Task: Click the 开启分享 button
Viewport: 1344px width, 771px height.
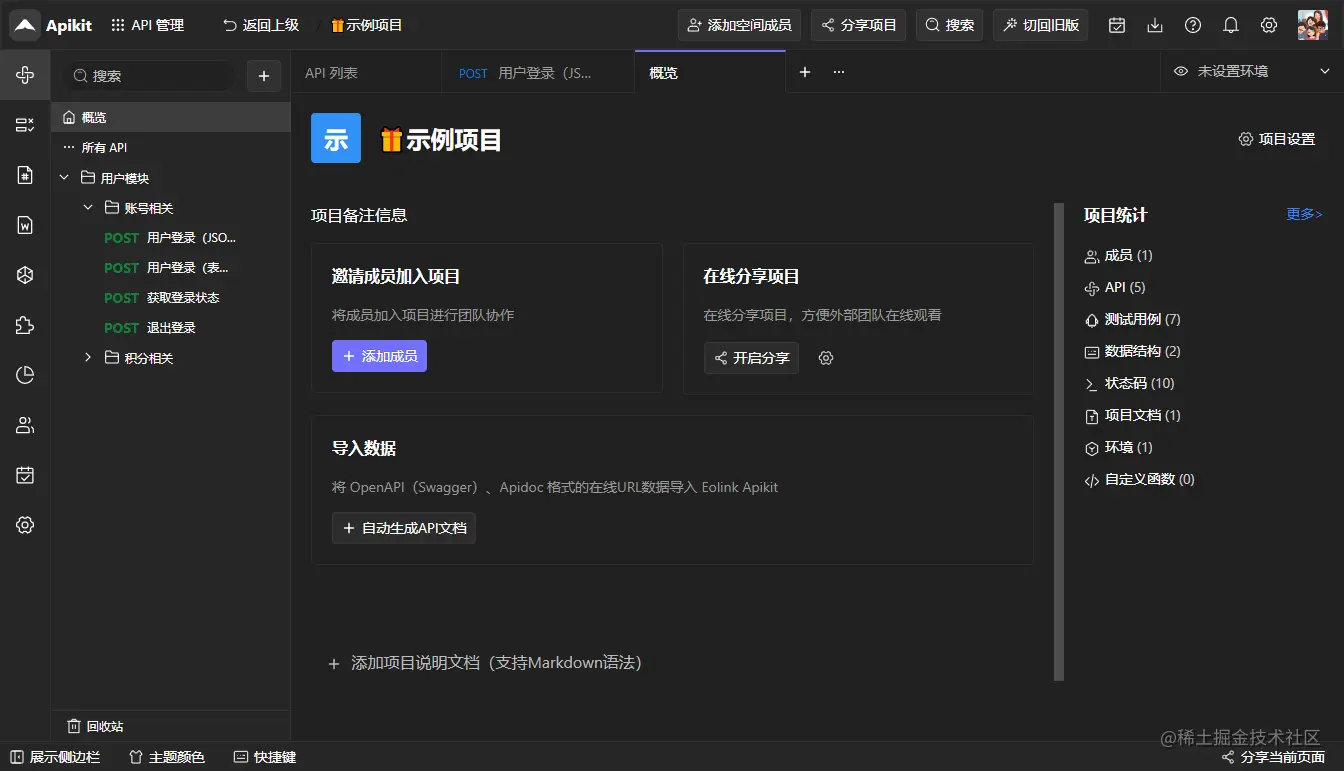Action: [x=751, y=358]
